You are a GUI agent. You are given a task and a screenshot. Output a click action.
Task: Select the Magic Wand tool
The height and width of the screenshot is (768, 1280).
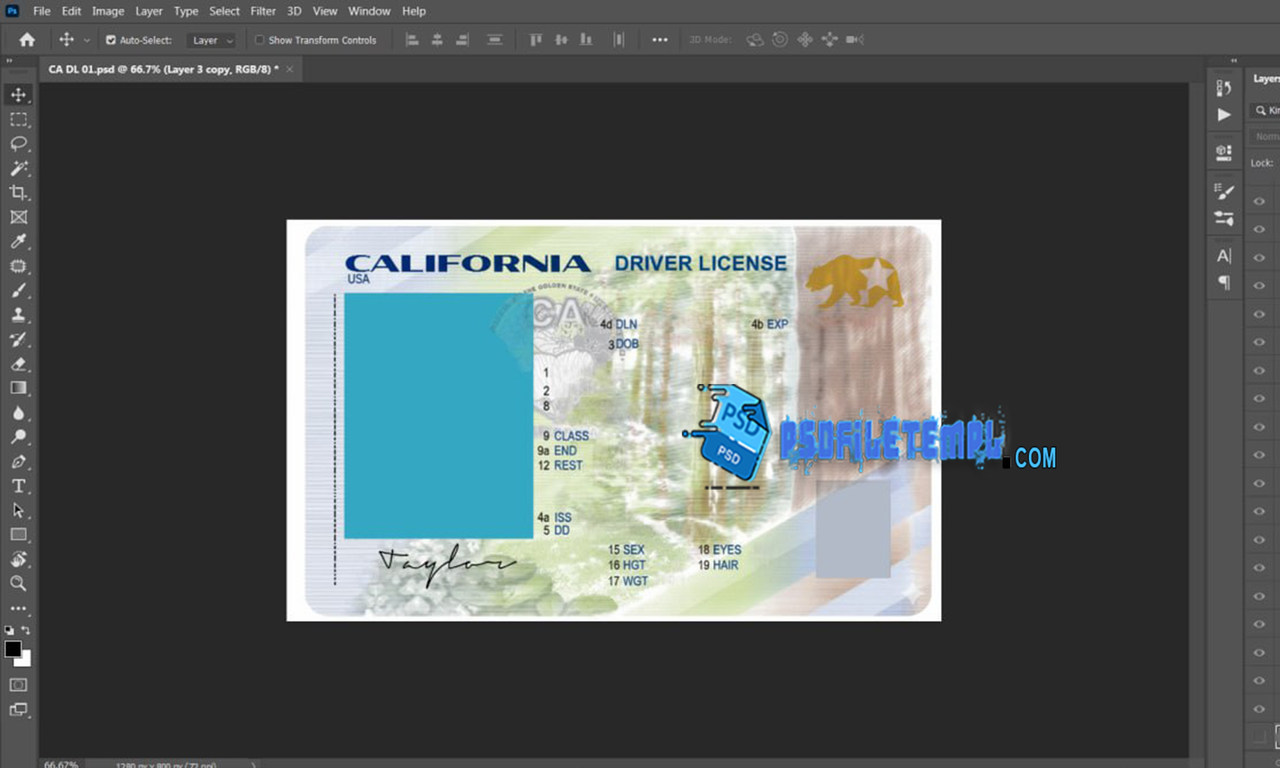[18, 168]
